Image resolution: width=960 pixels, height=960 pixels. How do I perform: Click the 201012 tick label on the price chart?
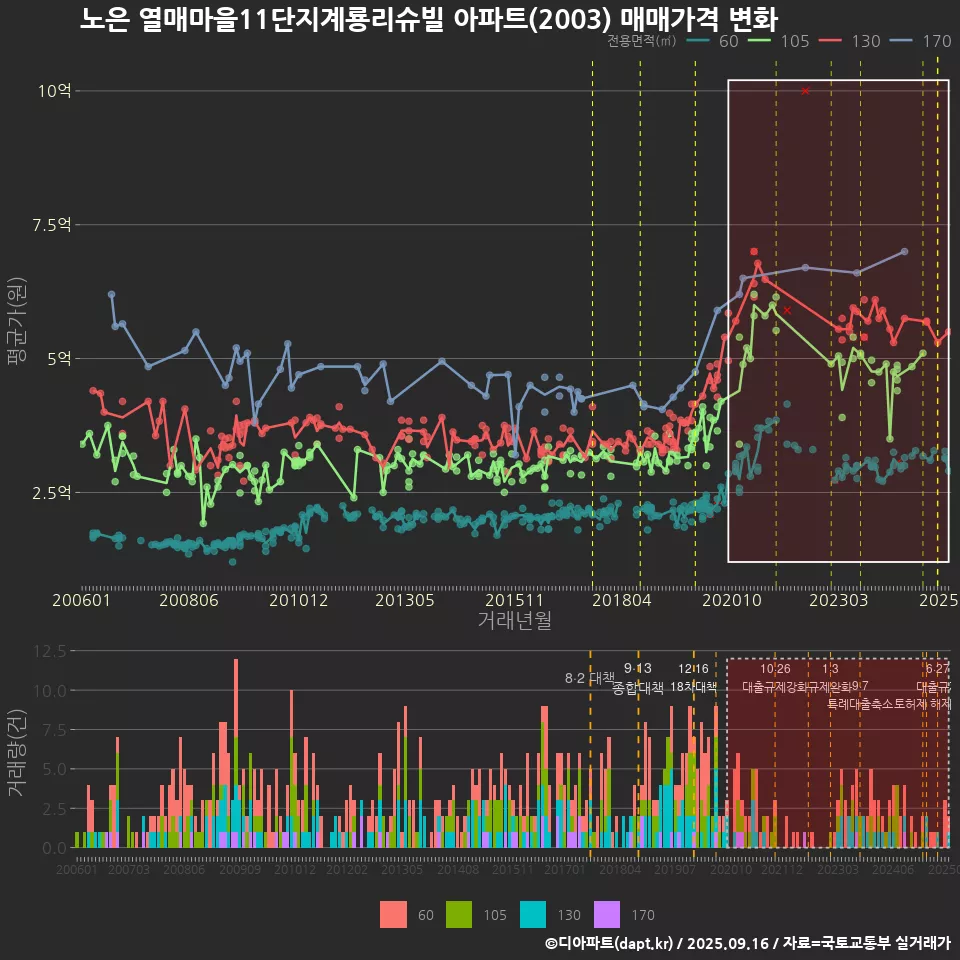pos(299,600)
